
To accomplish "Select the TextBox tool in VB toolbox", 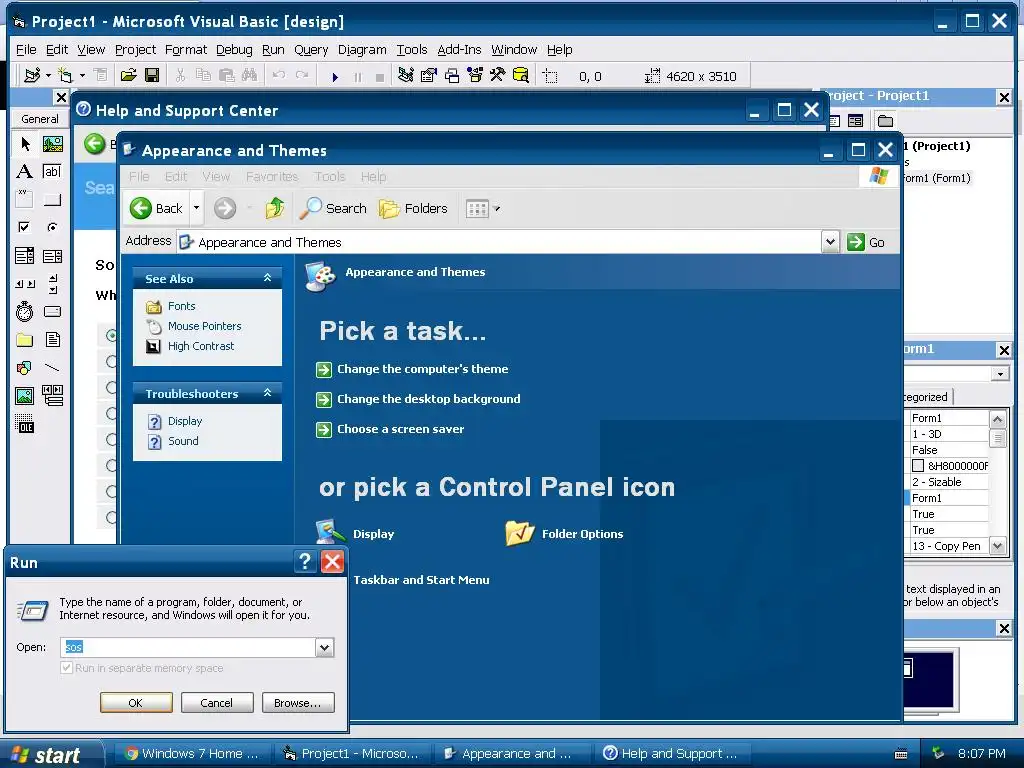I will click(53, 172).
